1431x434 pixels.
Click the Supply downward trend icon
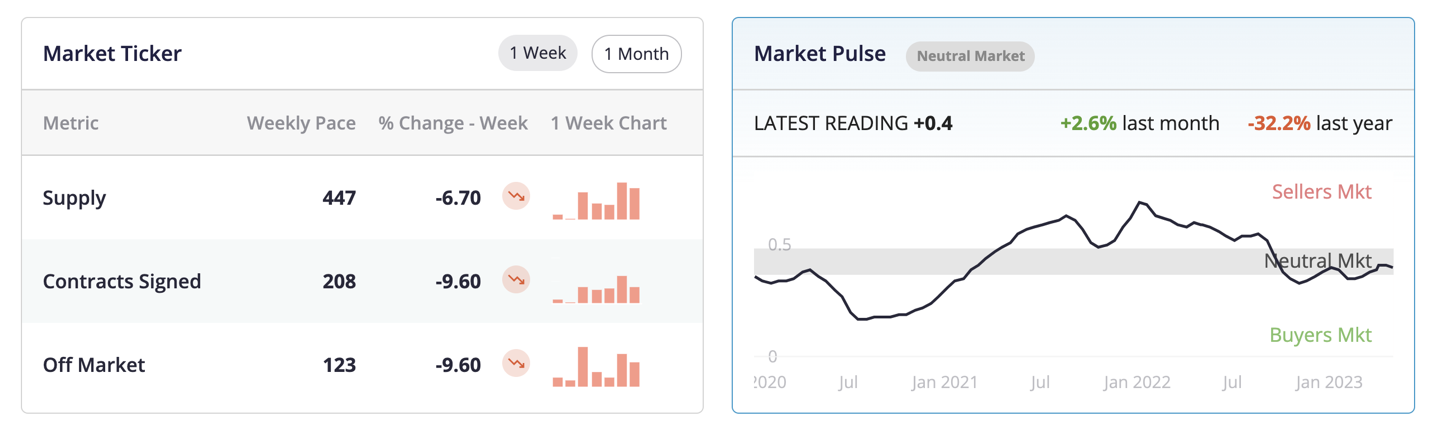[516, 197]
